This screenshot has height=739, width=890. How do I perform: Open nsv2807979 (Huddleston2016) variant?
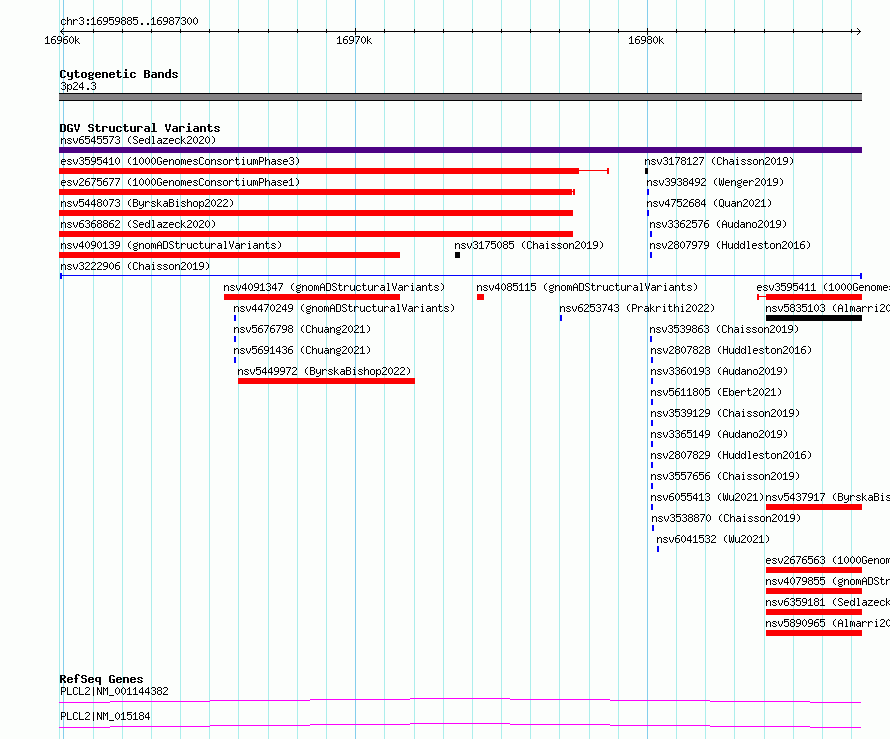730,245
